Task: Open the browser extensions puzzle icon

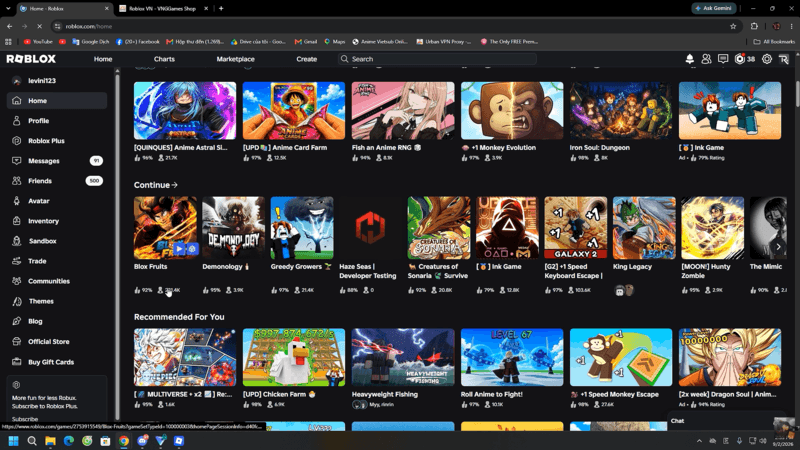Action: point(754,26)
